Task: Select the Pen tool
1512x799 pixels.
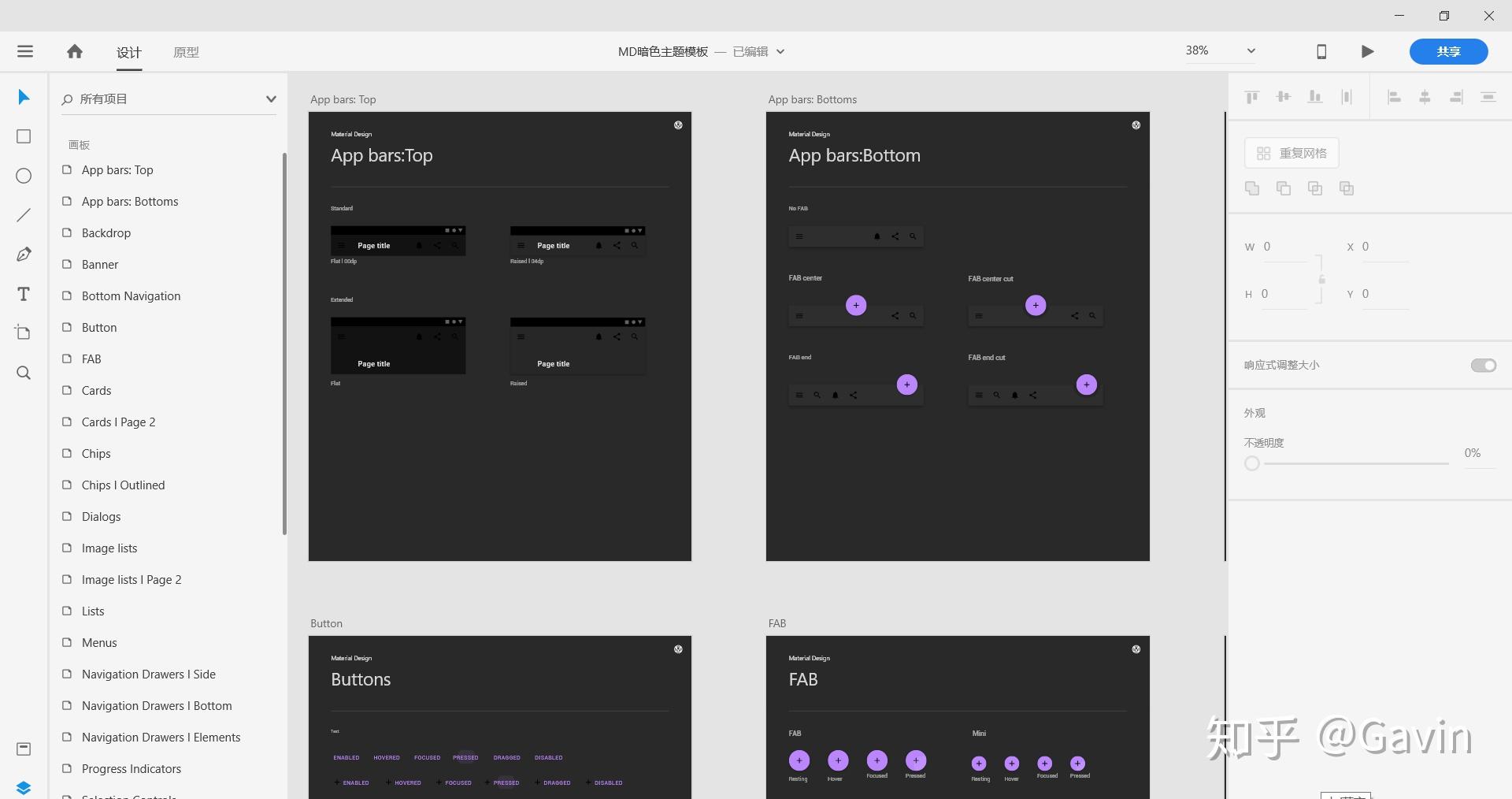Action: click(24, 255)
